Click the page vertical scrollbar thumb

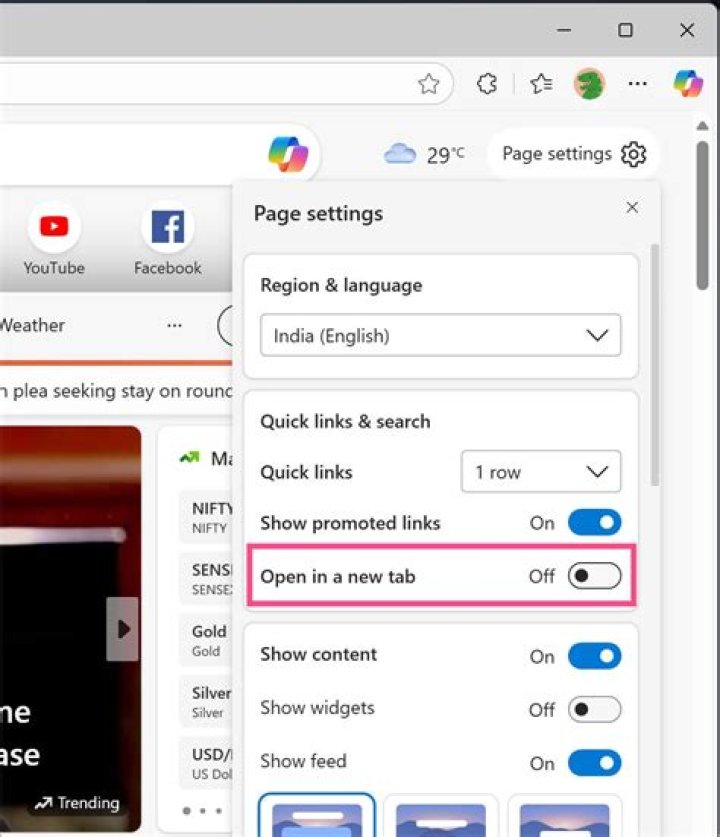[702, 215]
